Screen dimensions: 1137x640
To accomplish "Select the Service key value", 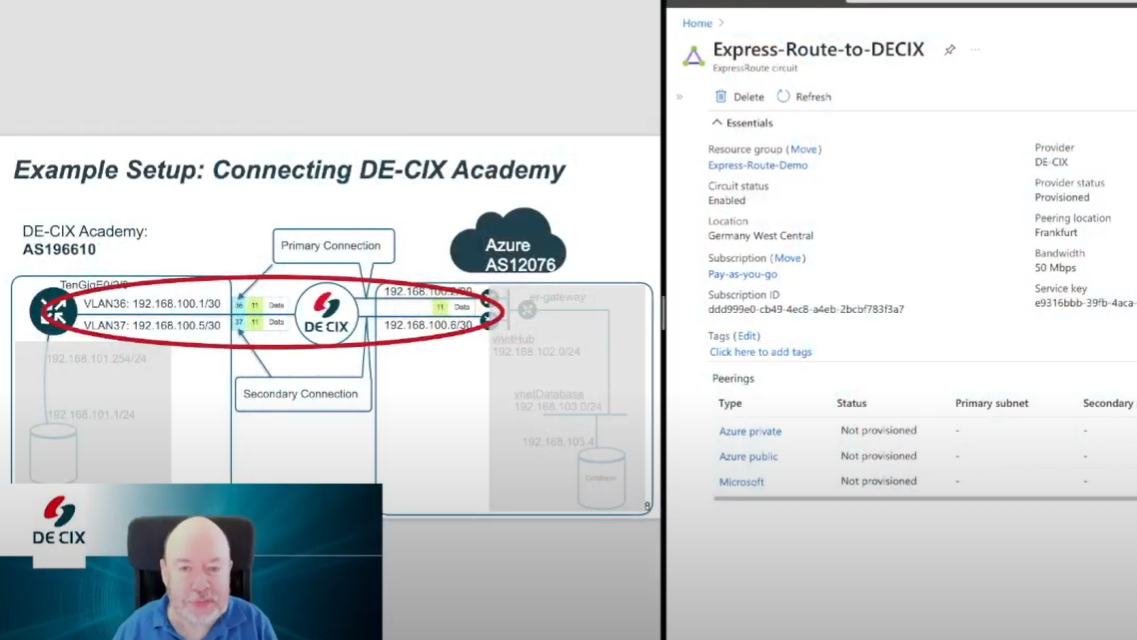I will click(1085, 303).
